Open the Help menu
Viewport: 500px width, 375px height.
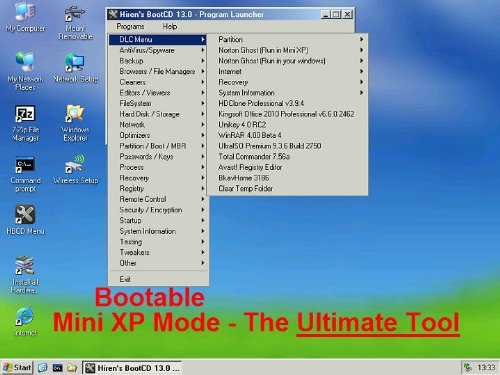(x=170, y=26)
